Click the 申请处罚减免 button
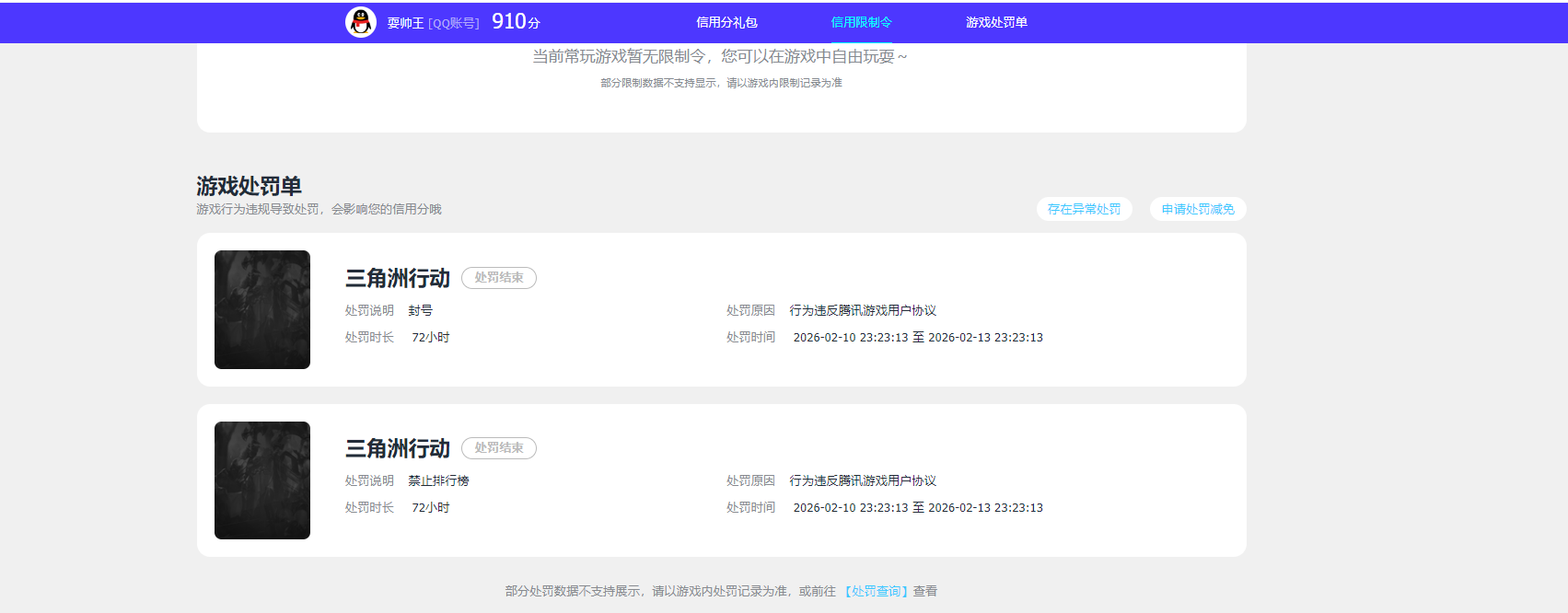Screen dimensions: 1568x613 (x=1198, y=209)
